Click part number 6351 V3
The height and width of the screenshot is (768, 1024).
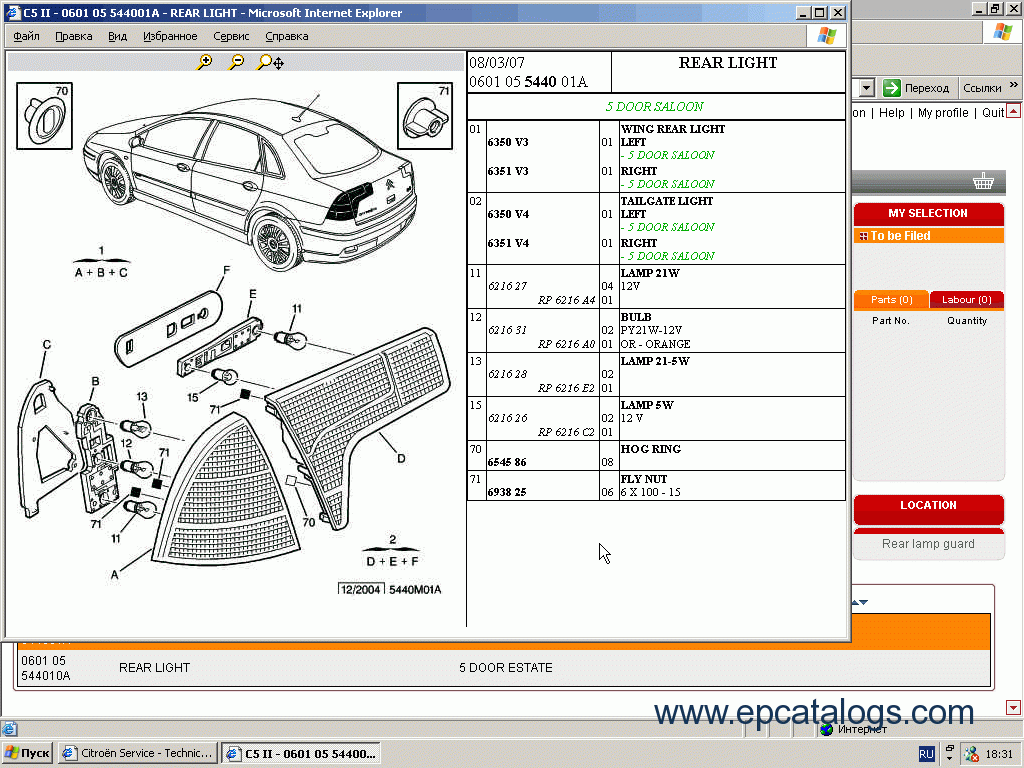(x=508, y=171)
